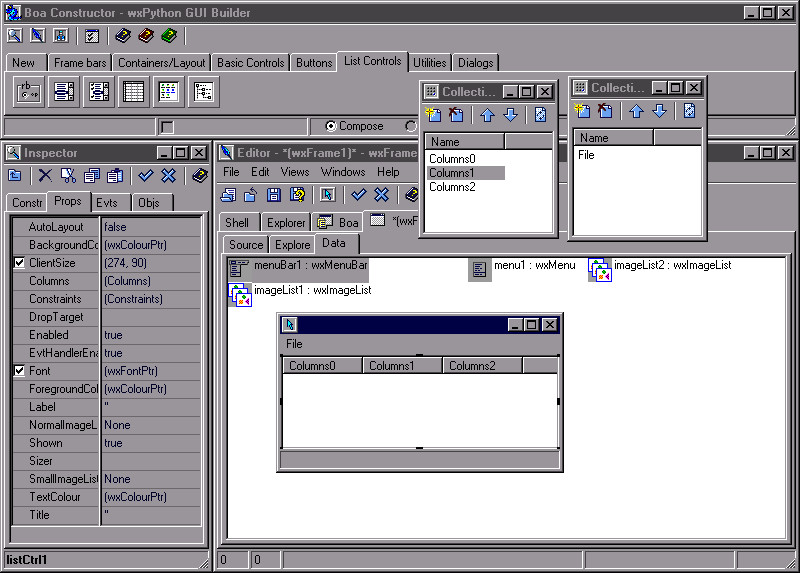Viewport: 800px width, 573px height.
Task: Select the radio box control in the palette
Action: click(29, 92)
